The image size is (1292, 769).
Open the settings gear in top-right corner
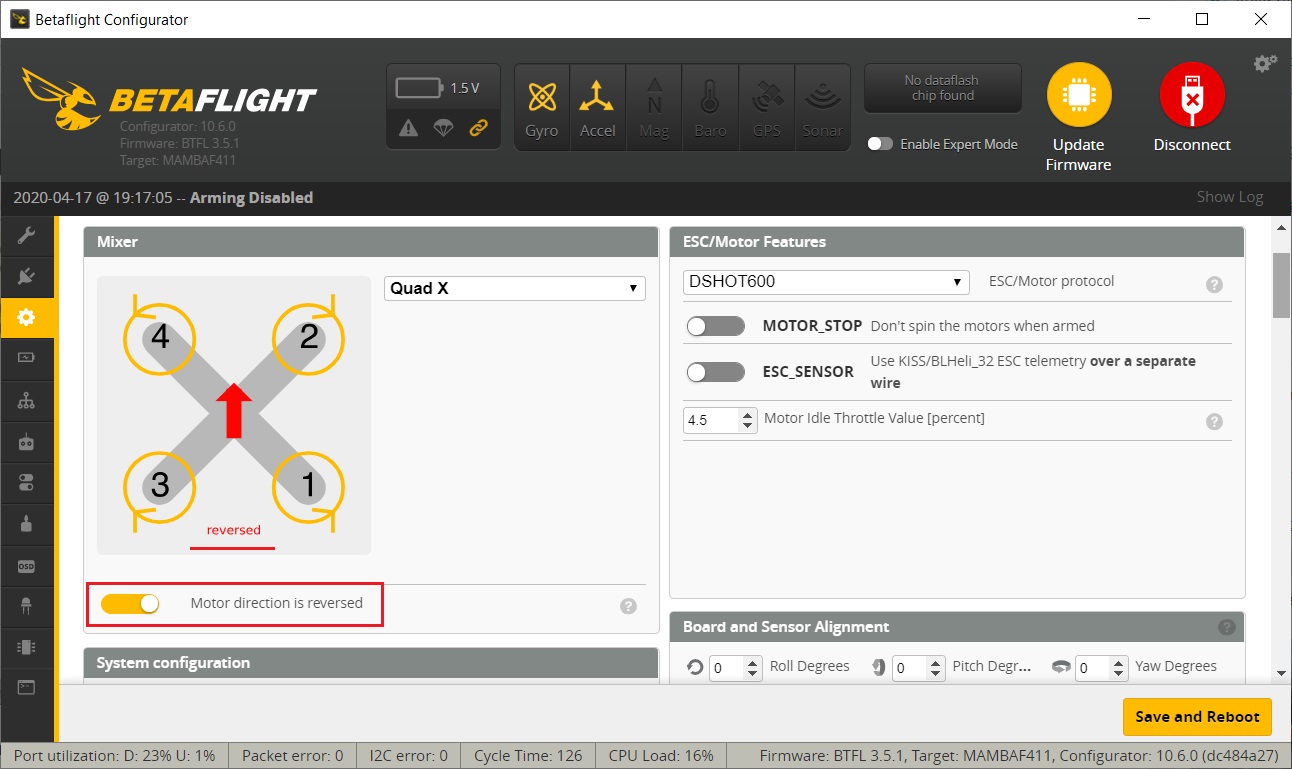tap(1265, 64)
